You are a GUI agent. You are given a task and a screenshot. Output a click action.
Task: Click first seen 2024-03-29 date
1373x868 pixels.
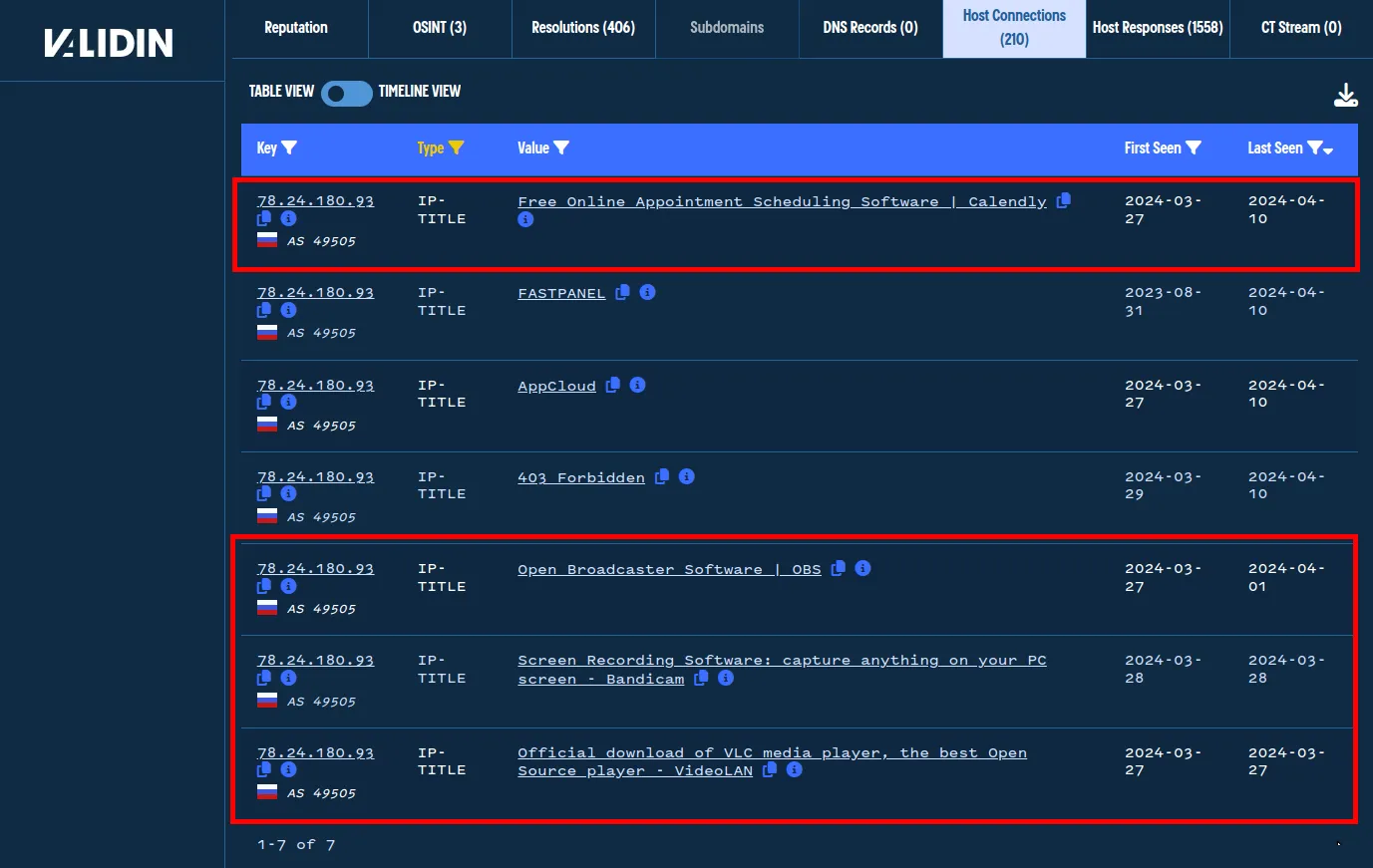pyautogui.click(x=1163, y=485)
